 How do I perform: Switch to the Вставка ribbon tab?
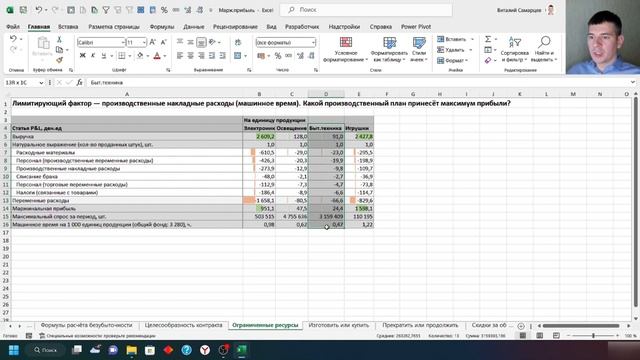(x=68, y=27)
